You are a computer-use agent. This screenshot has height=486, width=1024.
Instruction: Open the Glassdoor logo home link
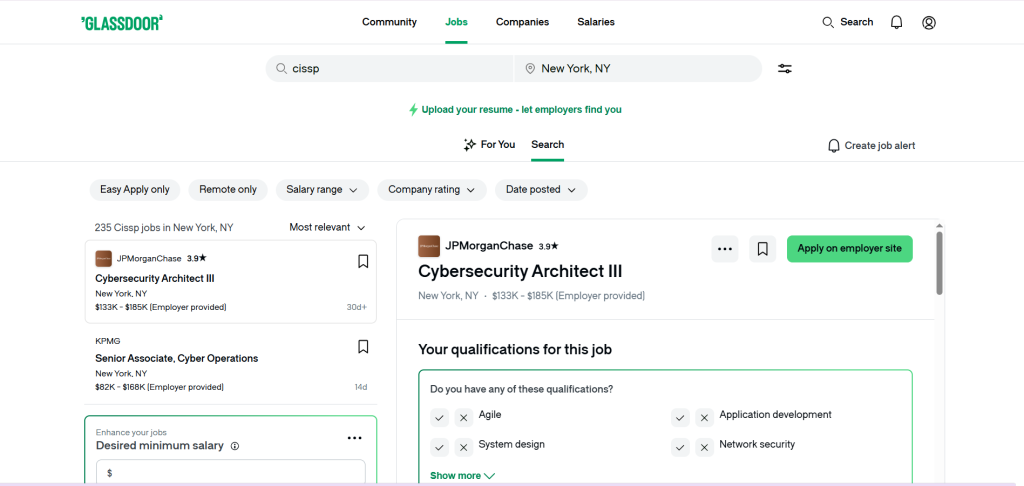(x=121, y=22)
